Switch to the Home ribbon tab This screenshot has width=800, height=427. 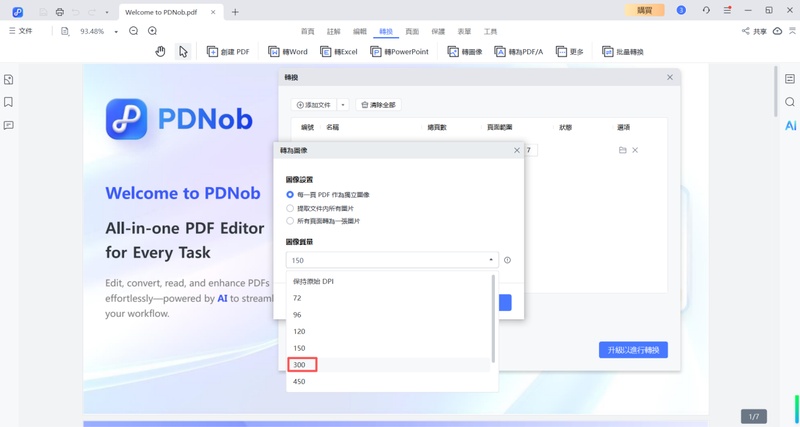(x=308, y=31)
